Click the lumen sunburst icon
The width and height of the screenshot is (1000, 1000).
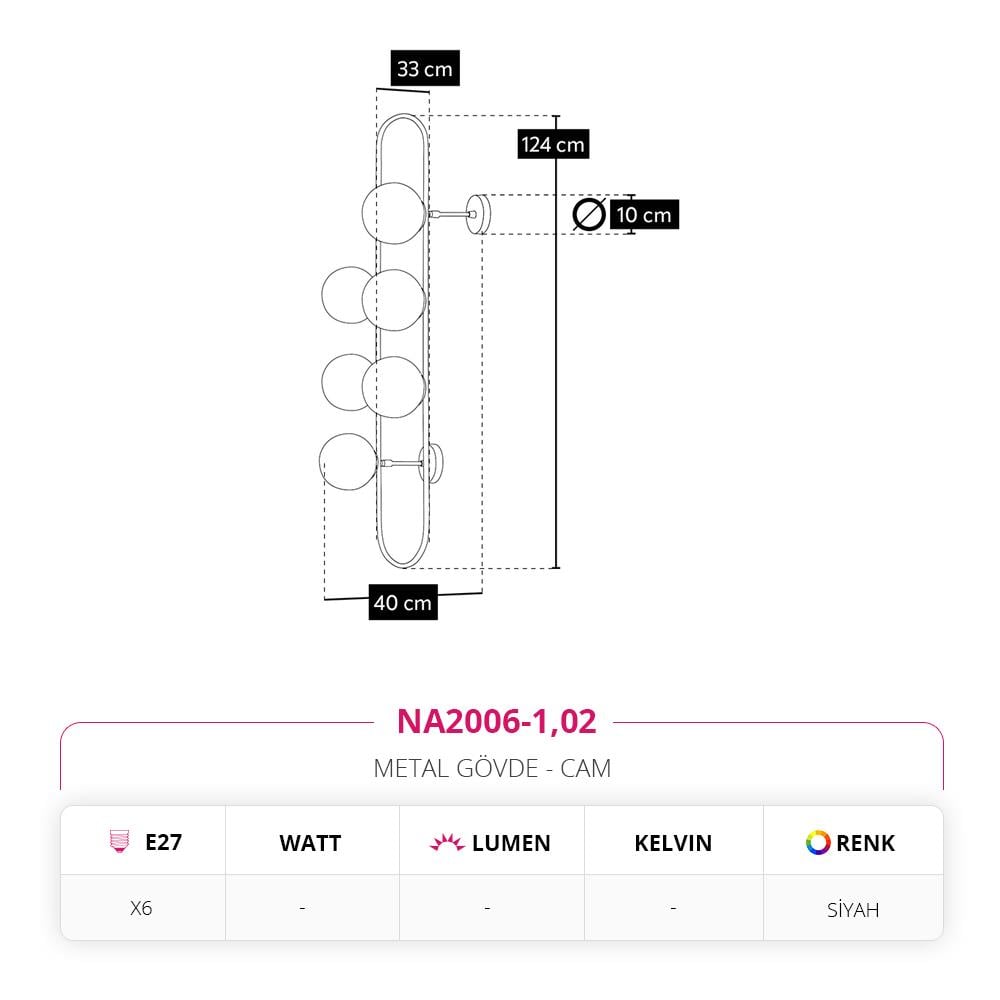446,842
